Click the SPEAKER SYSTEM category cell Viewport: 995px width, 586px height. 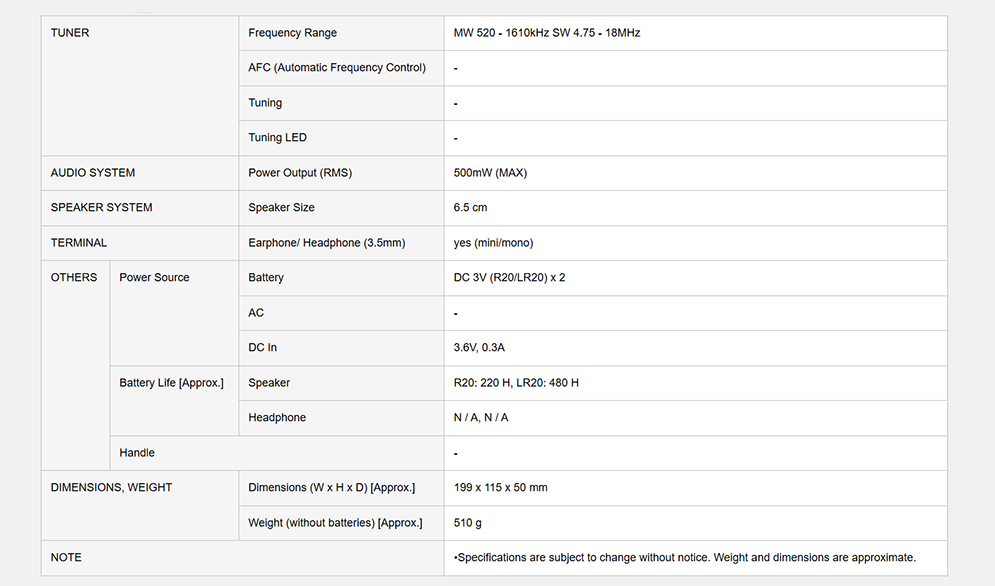[101, 208]
